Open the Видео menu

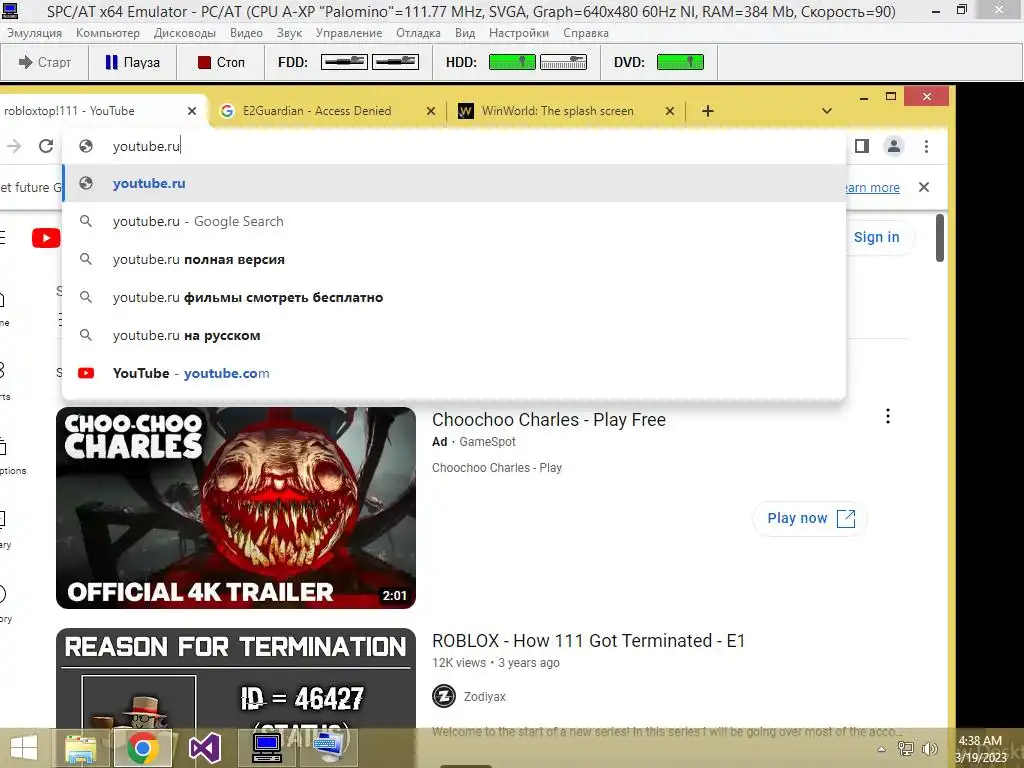tap(246, 33)
